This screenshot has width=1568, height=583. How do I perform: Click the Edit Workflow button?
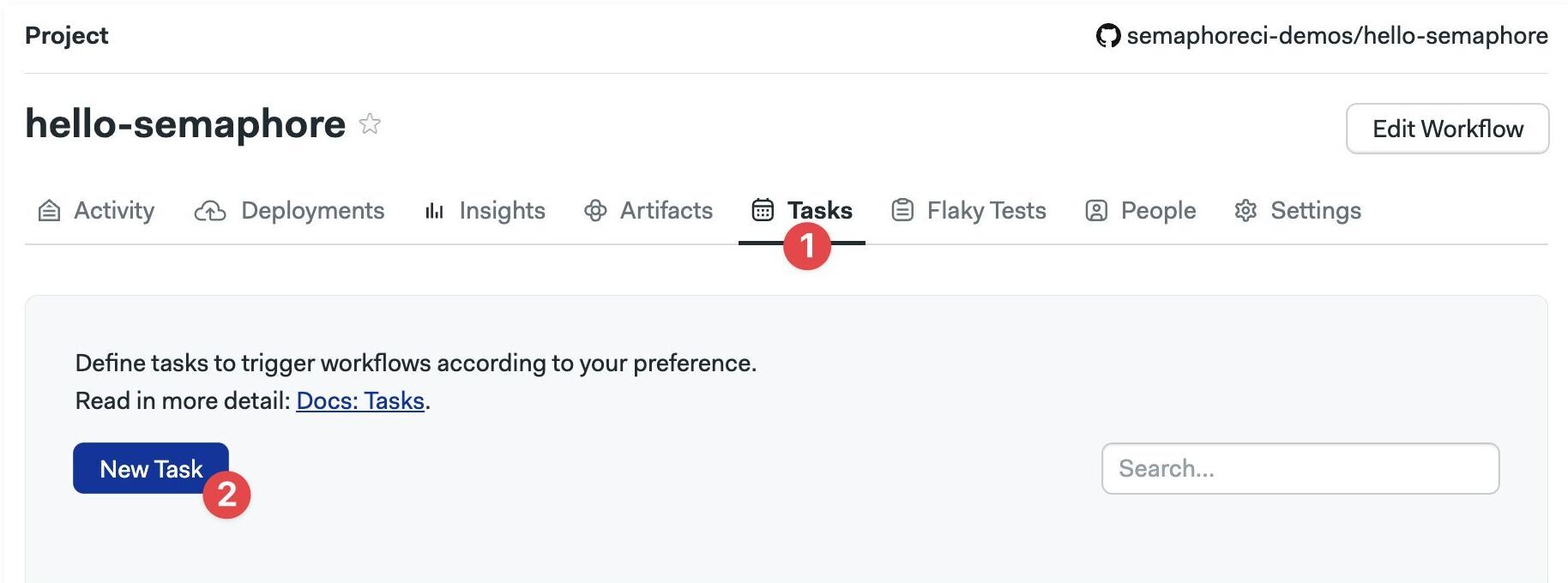pyautogui.click(x=1448, y=129)
